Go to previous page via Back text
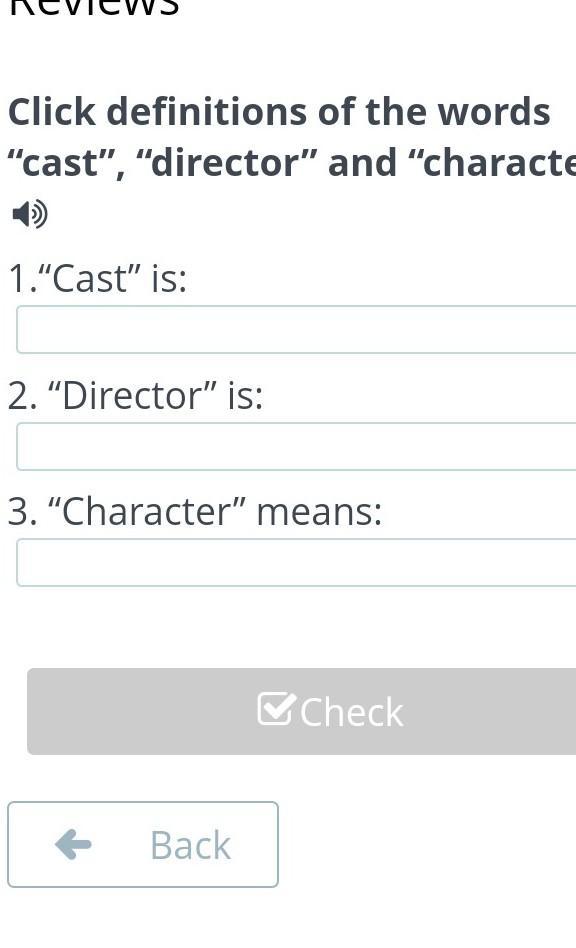Image resolution: width=576 pixels, height=948 pixels. coord(190,845)
